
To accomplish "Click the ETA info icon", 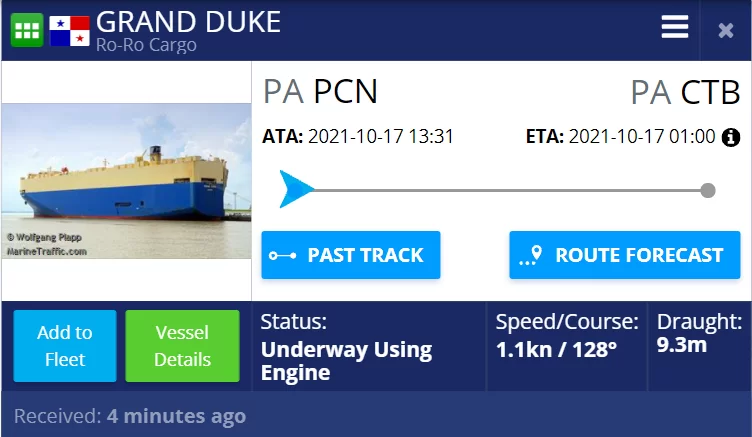I will [731, 137].
